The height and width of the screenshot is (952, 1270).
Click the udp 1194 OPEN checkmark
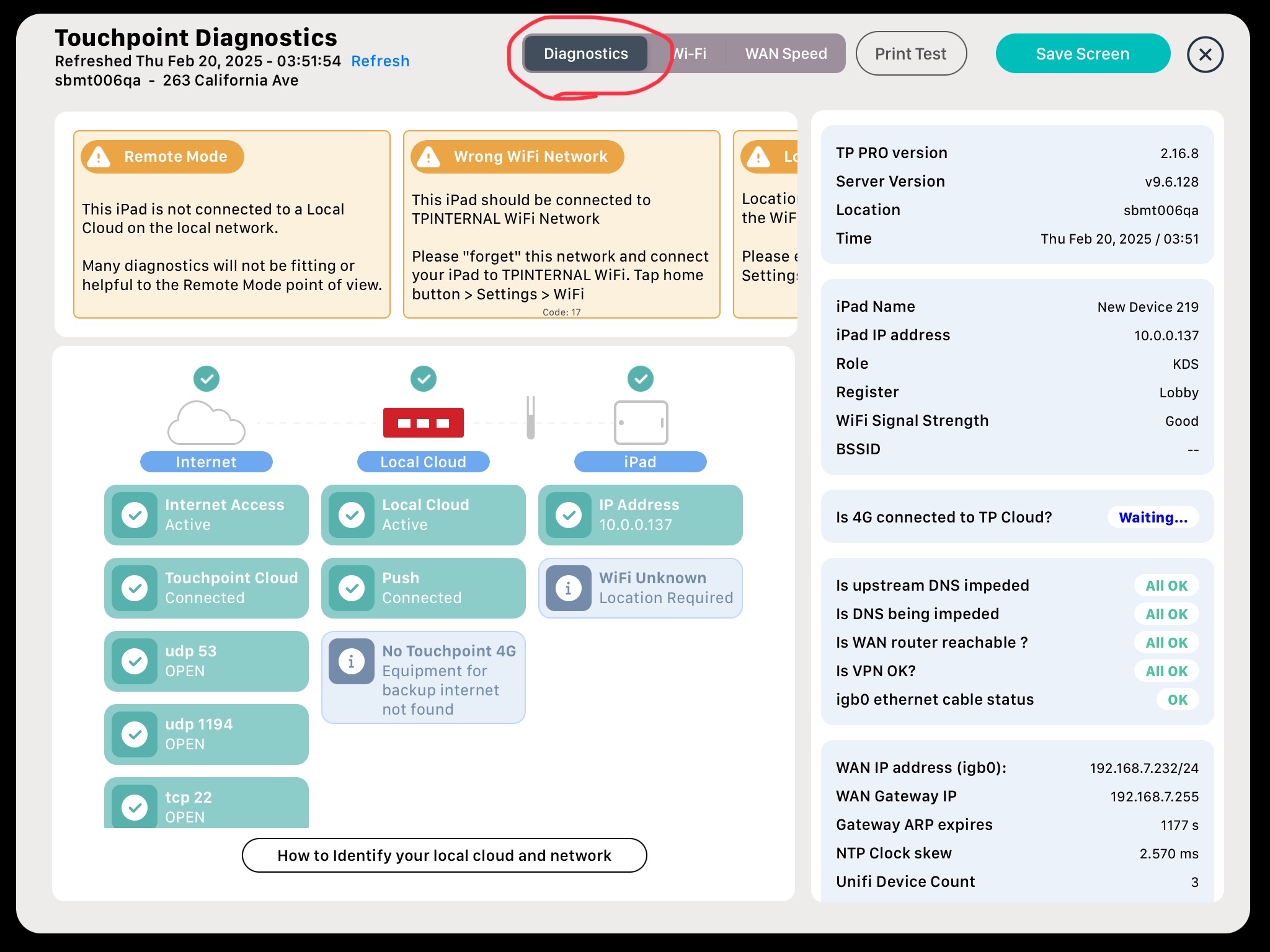point(135,734)
